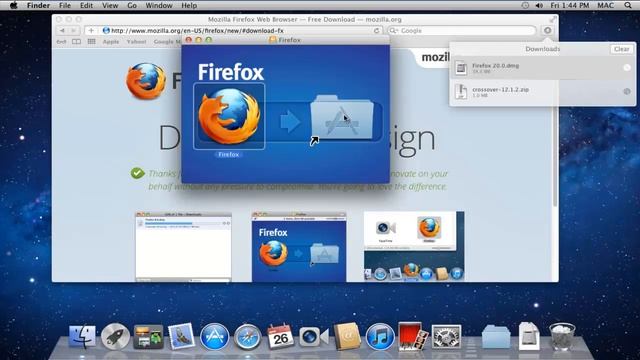Open Finder from the Dock
Screen dimensions: 640x360
coord(82,337)
